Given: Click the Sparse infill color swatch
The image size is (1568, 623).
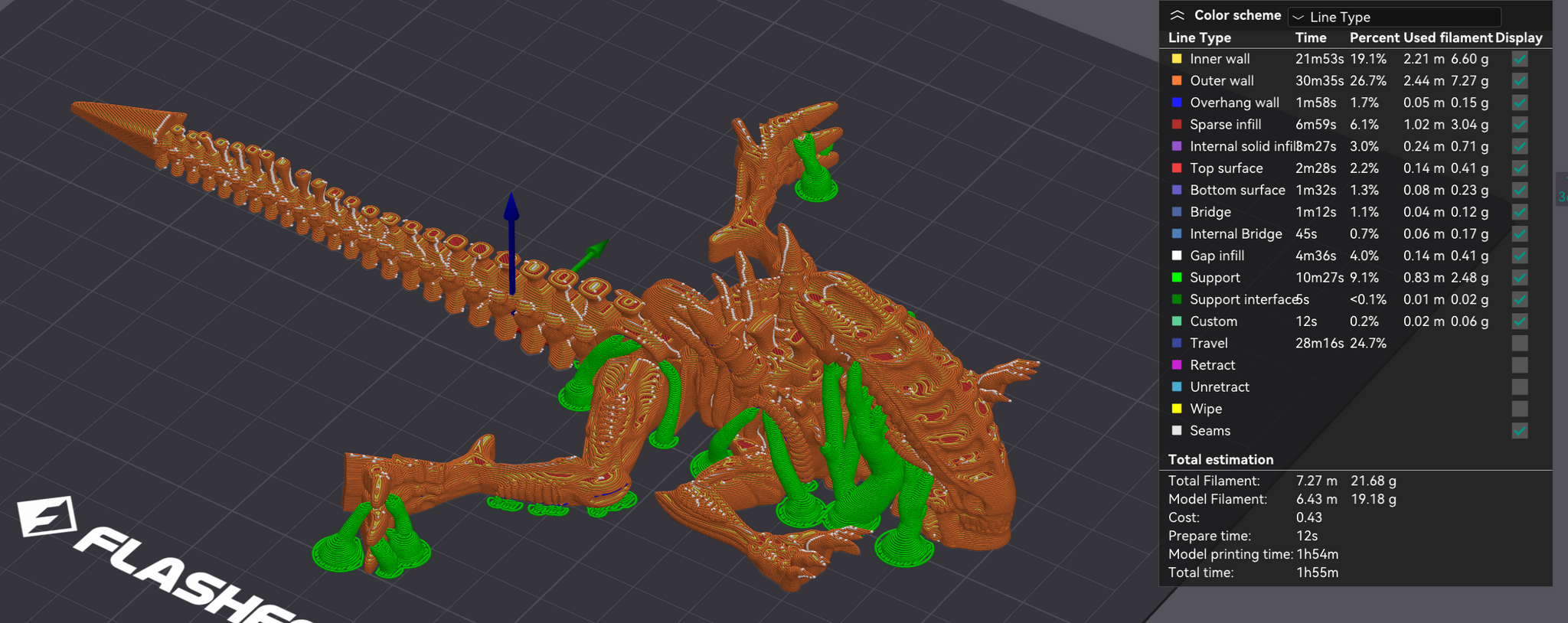Looking at the screenshot, I should [1177, 125].
